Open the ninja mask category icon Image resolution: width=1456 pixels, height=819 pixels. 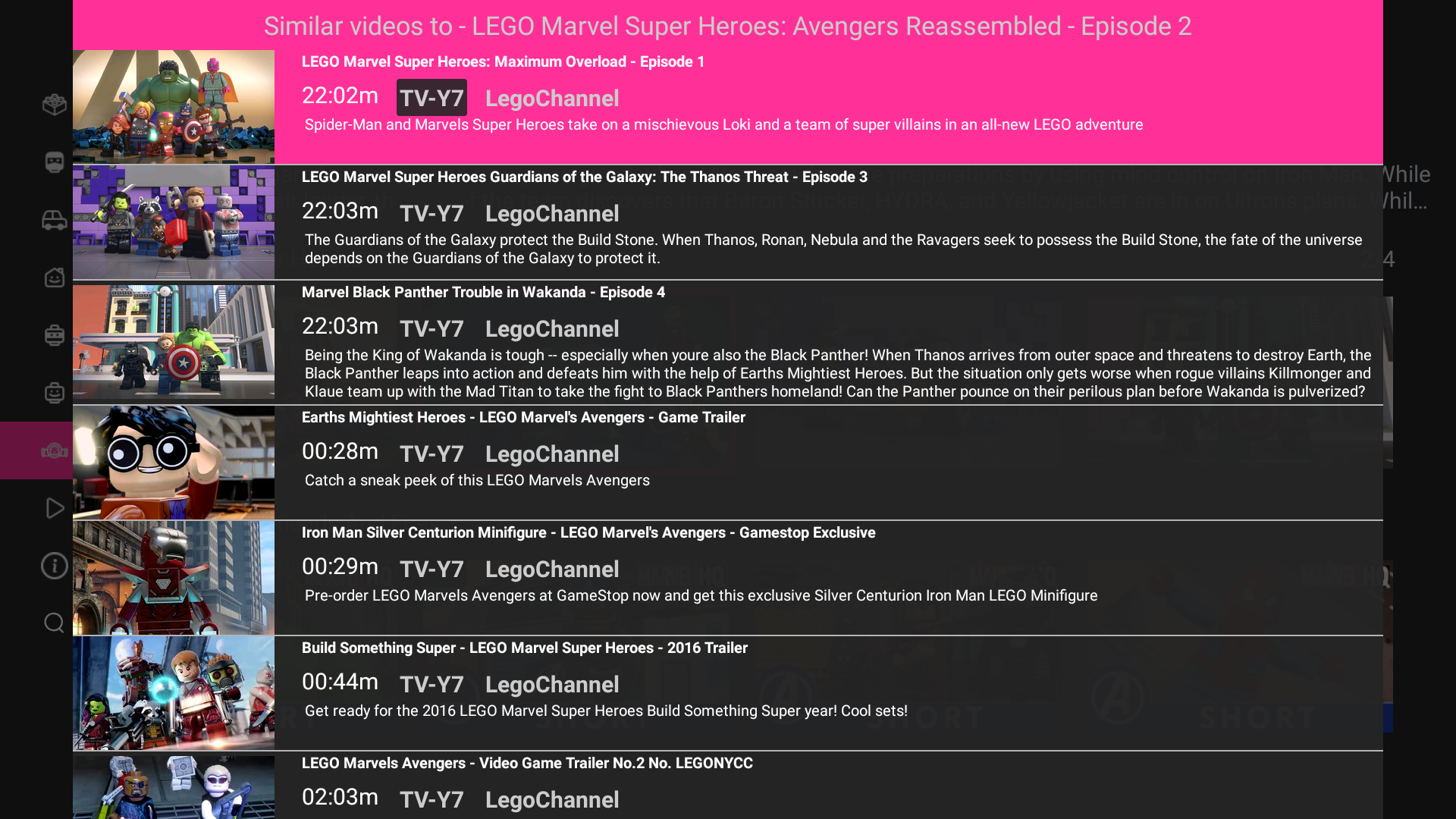[x=54, y=162]
